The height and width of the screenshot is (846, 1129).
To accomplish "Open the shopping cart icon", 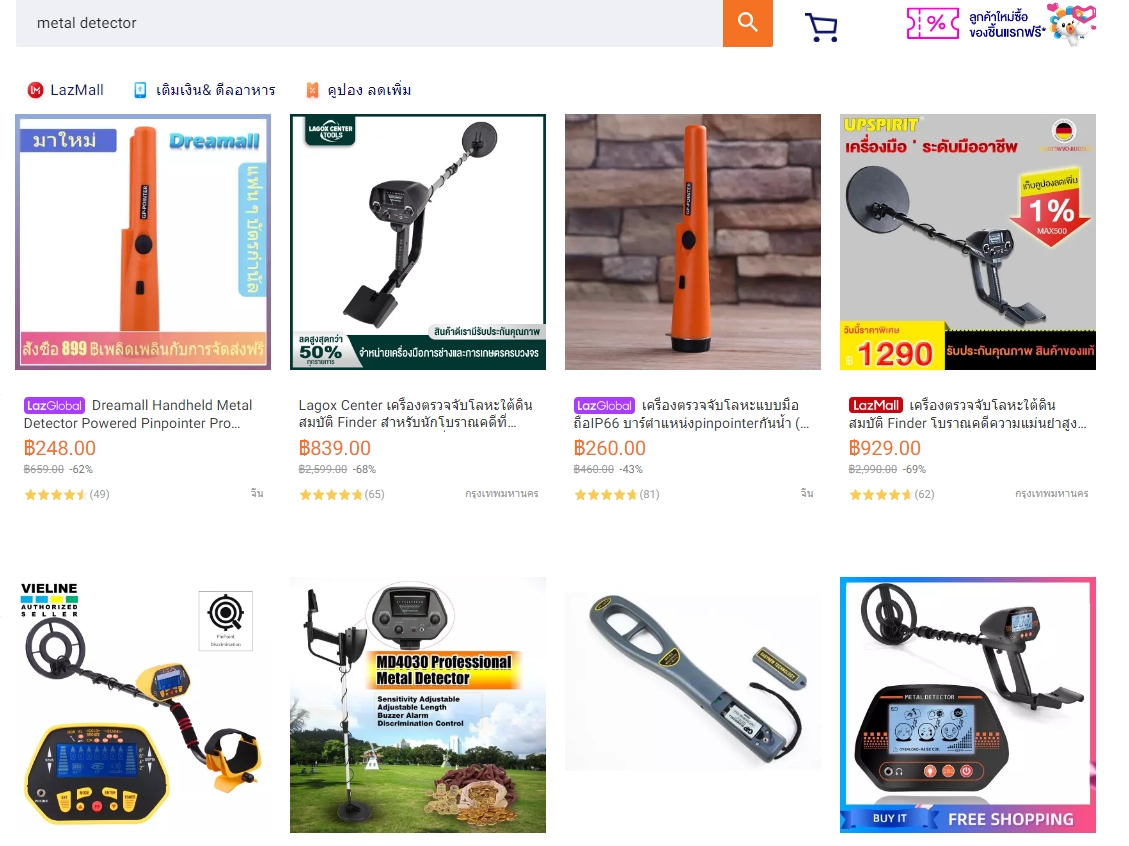I will click(x=821, y=27).
